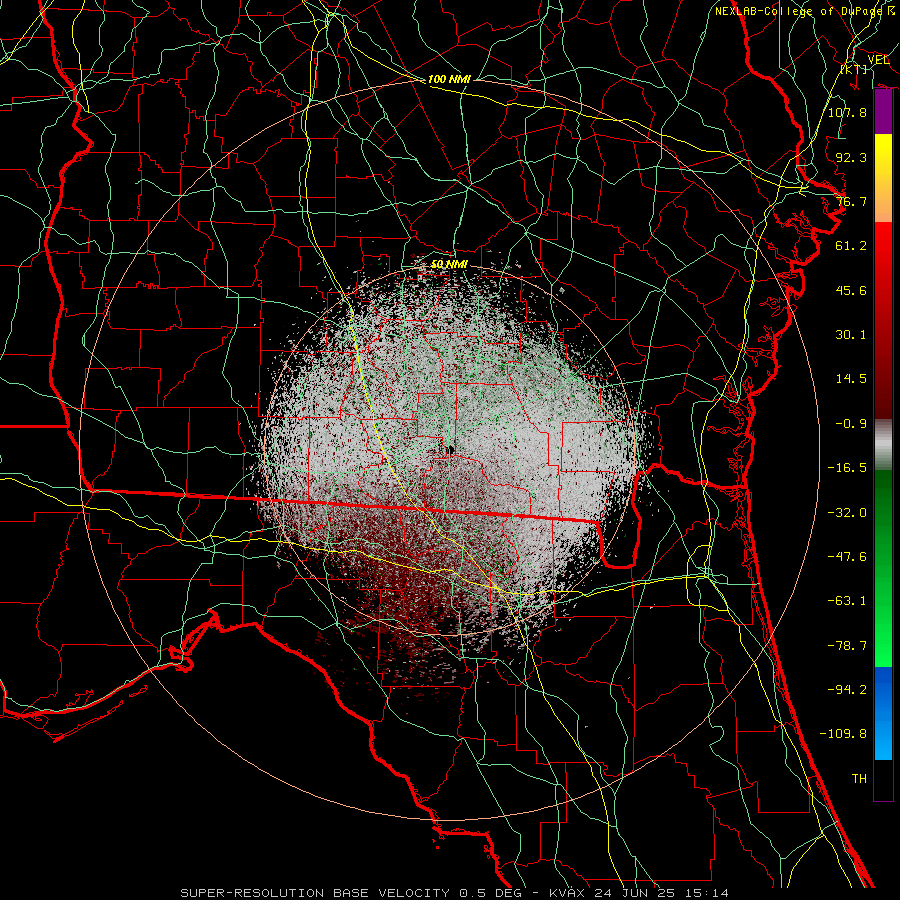
Task: Click the 107.8 velocity legend value
Action: click(847, 112)
